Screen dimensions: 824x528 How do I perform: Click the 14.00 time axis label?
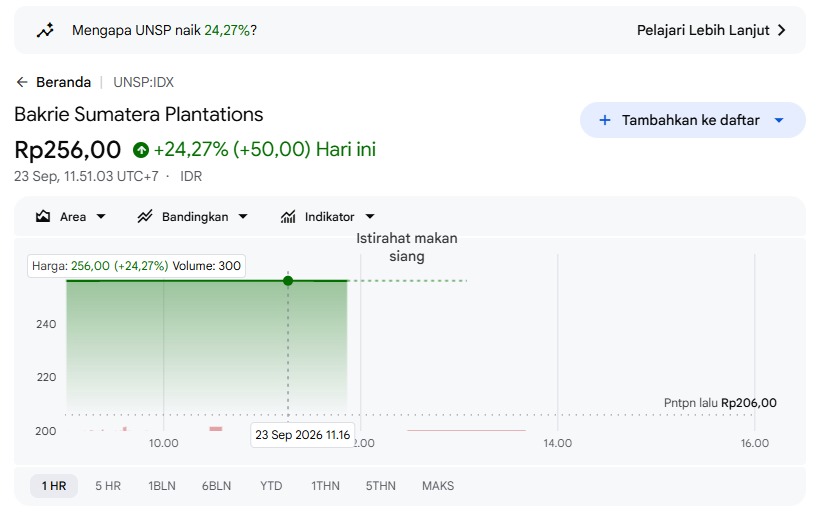click(558, 443)
